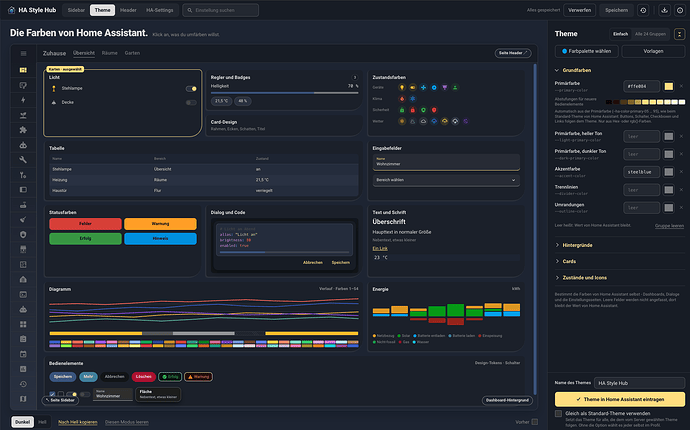
Task: Click the wrench tool icon in sidebar
Action: (x=23, y=160)
